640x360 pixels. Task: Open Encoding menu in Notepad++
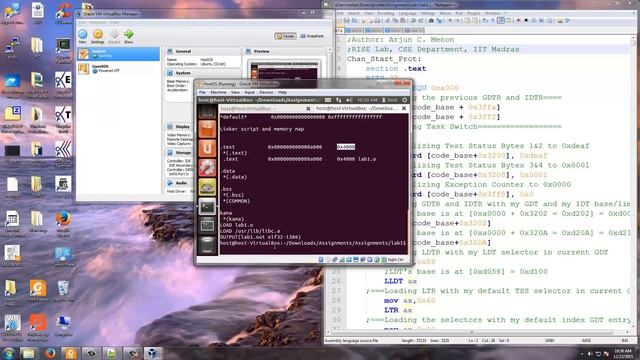[386, 13]
